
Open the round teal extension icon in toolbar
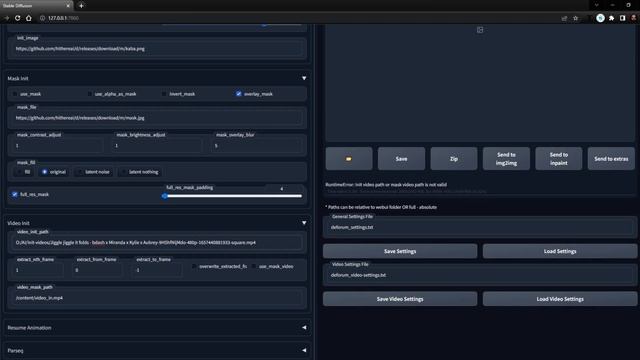[600, 18]
